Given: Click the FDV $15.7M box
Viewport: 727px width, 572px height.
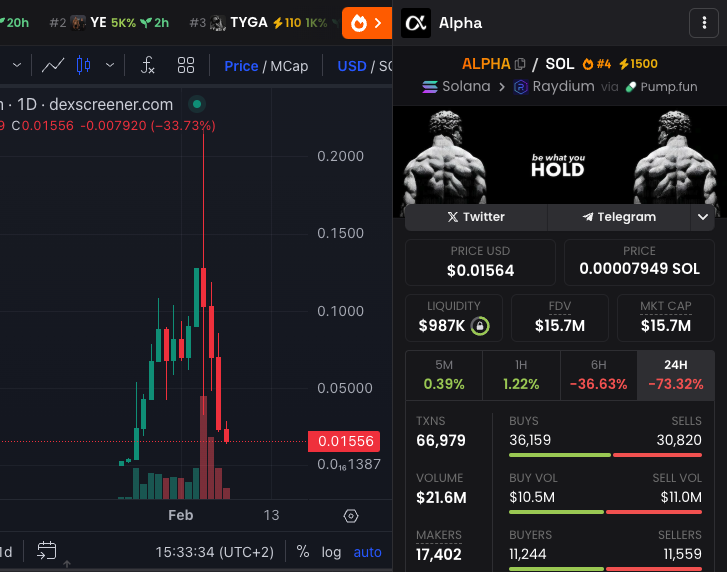Looking at the screenshot, I should (560, 318).
